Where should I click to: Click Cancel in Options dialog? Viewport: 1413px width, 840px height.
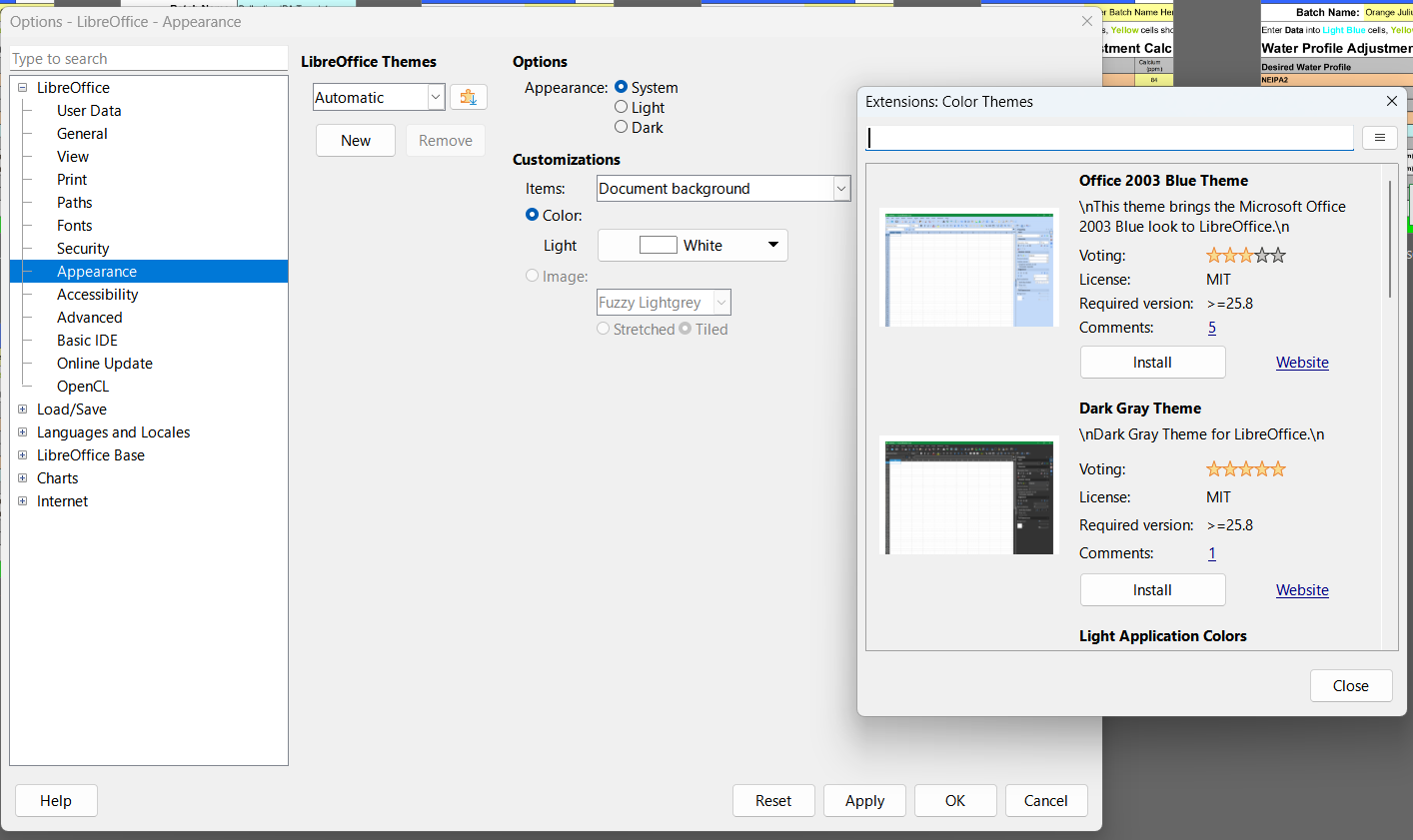pyautogui.click(x=1046, y=801)
